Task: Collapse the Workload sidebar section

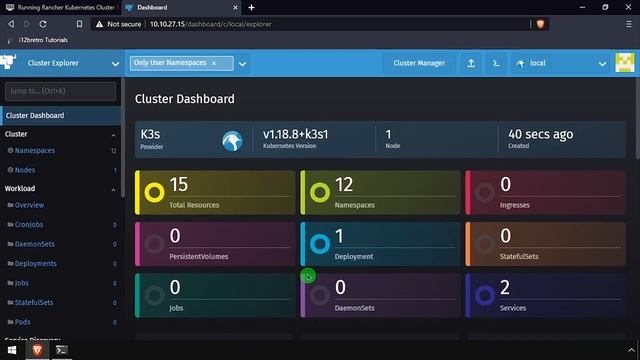Action: click(x=113, y=189)
